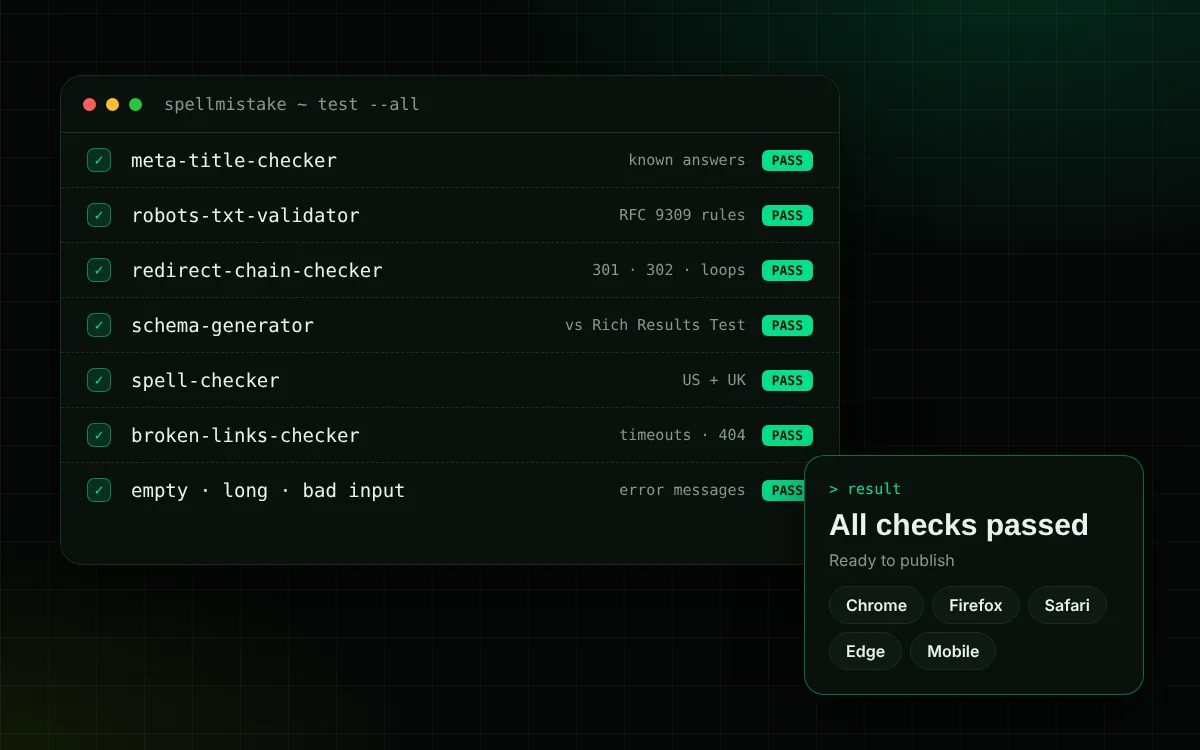Select the Edge browser chip

click(x=865, y=651)
